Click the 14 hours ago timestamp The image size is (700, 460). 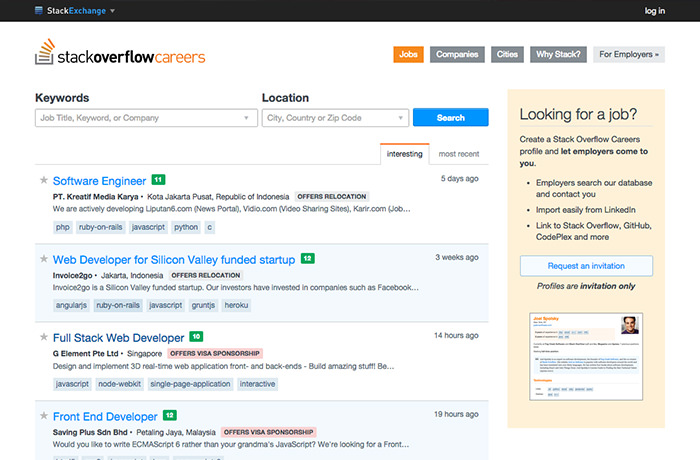click(x=456, y=335)
